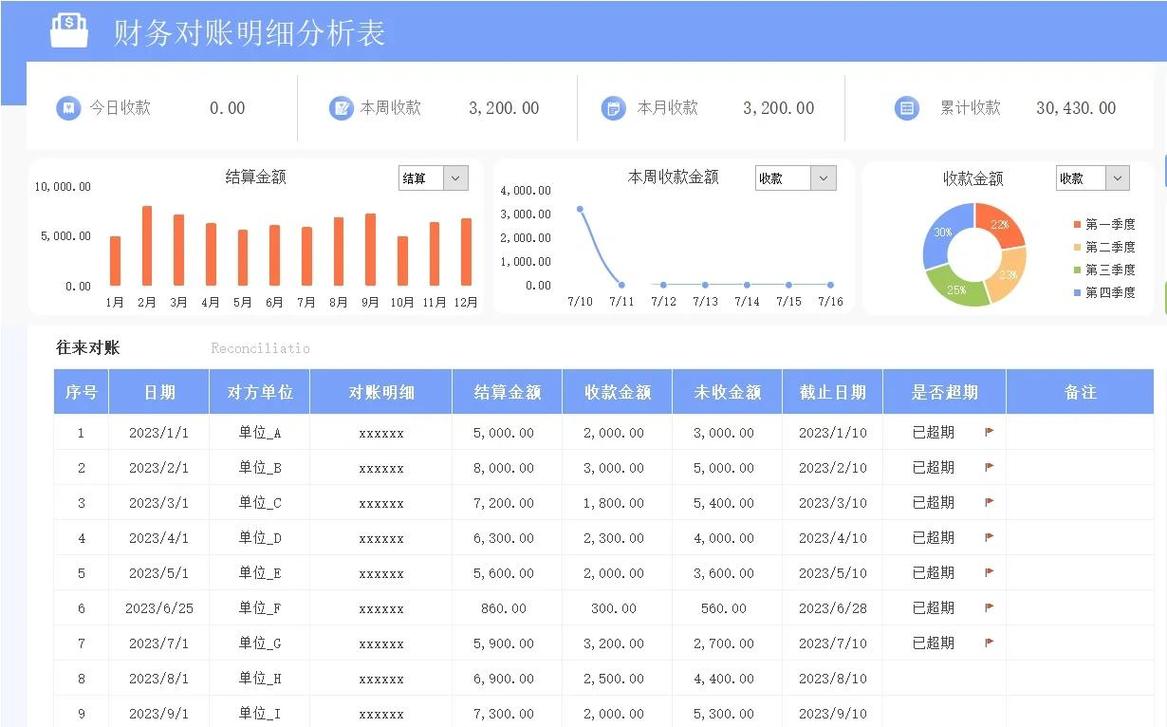Click the 9月 bar in 结算金额 chart
The image size is (1167, 727).
pyautogui.click(x=370, y=249)
